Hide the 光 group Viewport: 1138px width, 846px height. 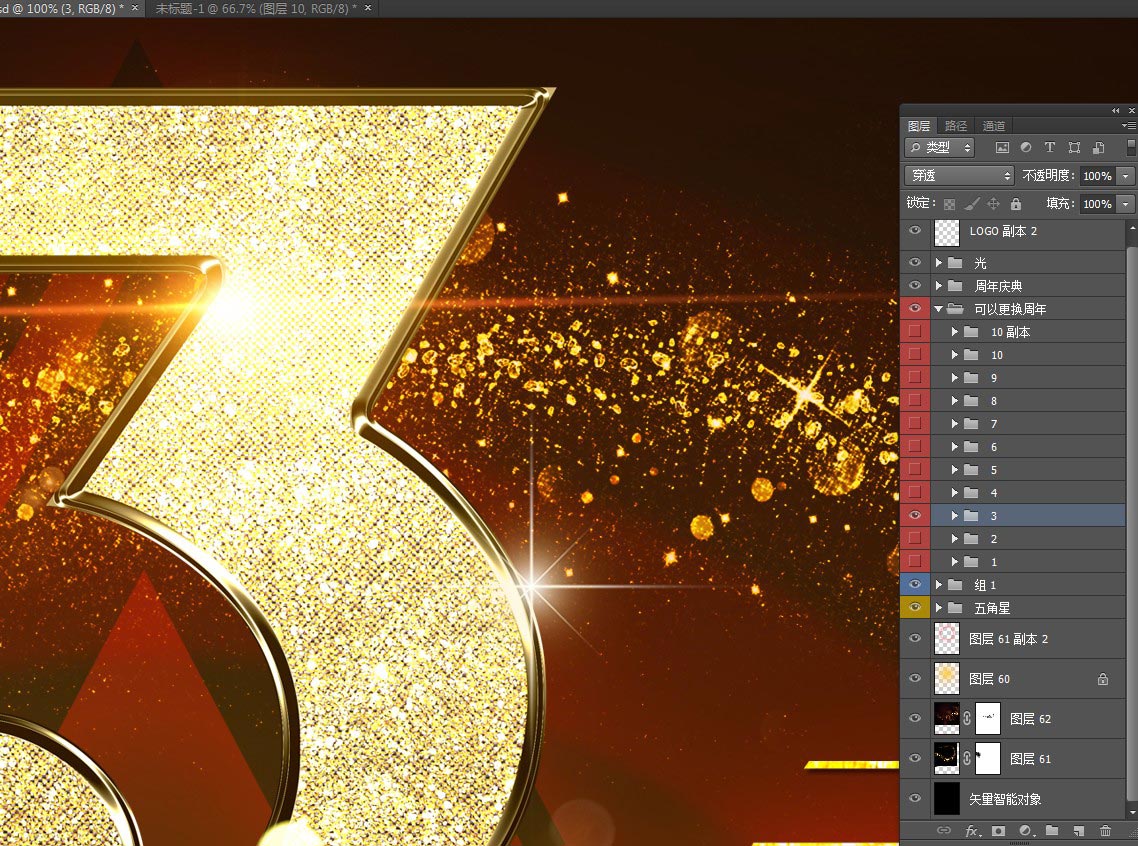click(x=915, y=262)
